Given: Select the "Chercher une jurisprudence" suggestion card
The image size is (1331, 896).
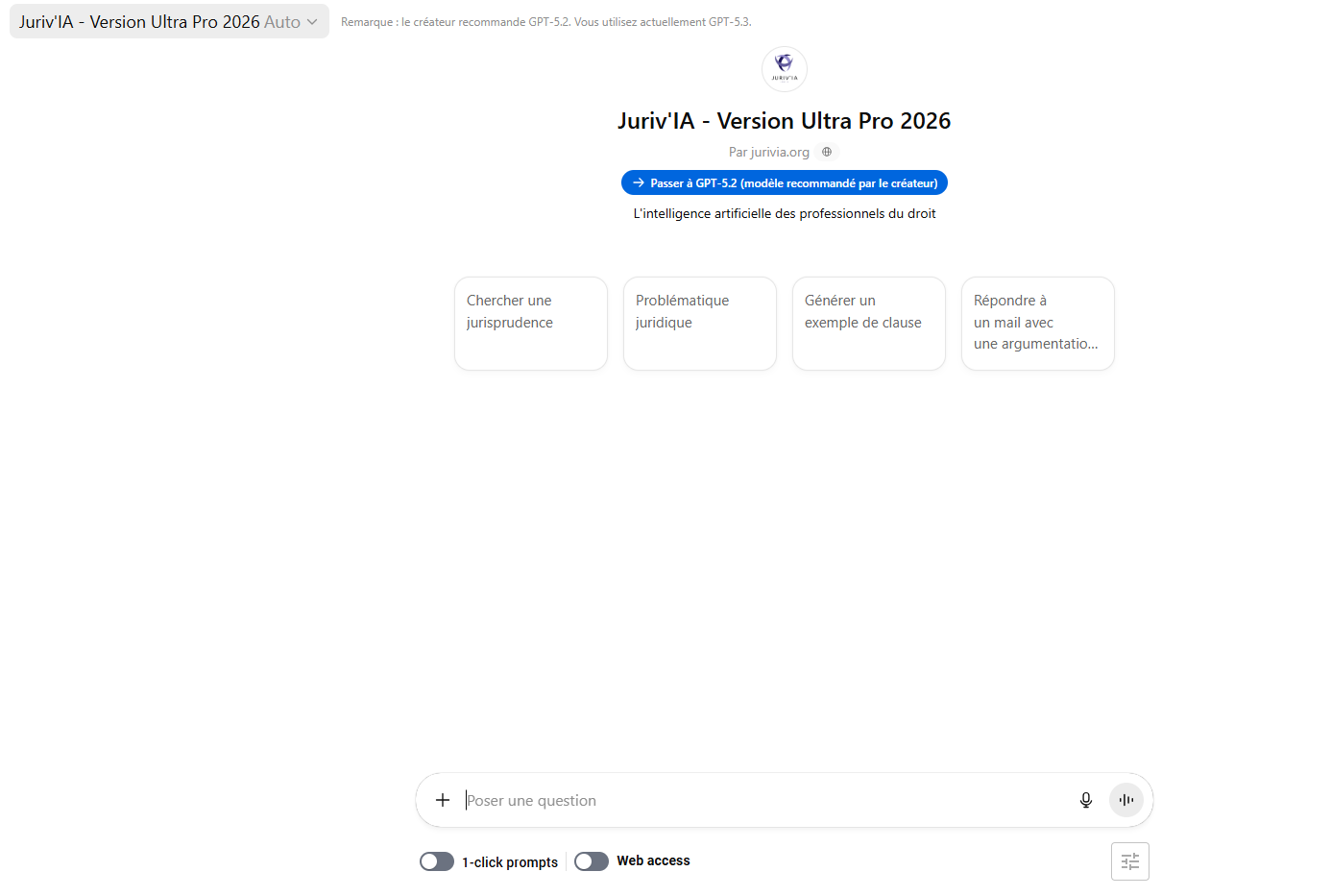Looking at the screenshot, I should tap(530, 323).
